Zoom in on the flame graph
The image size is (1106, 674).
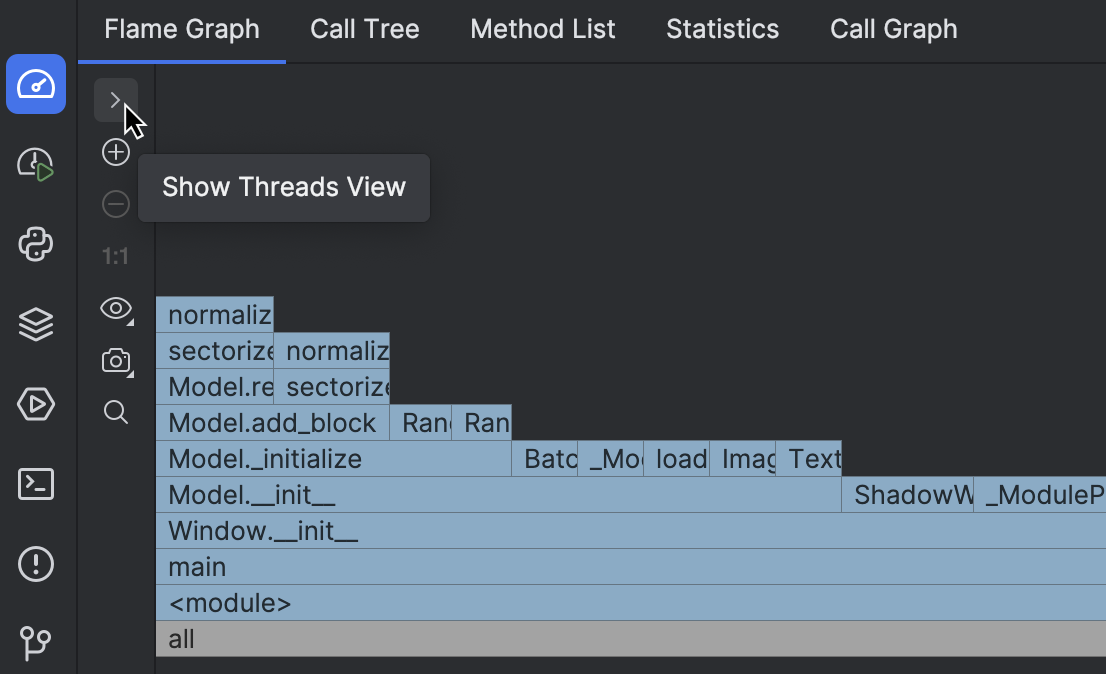click(115, 151)
